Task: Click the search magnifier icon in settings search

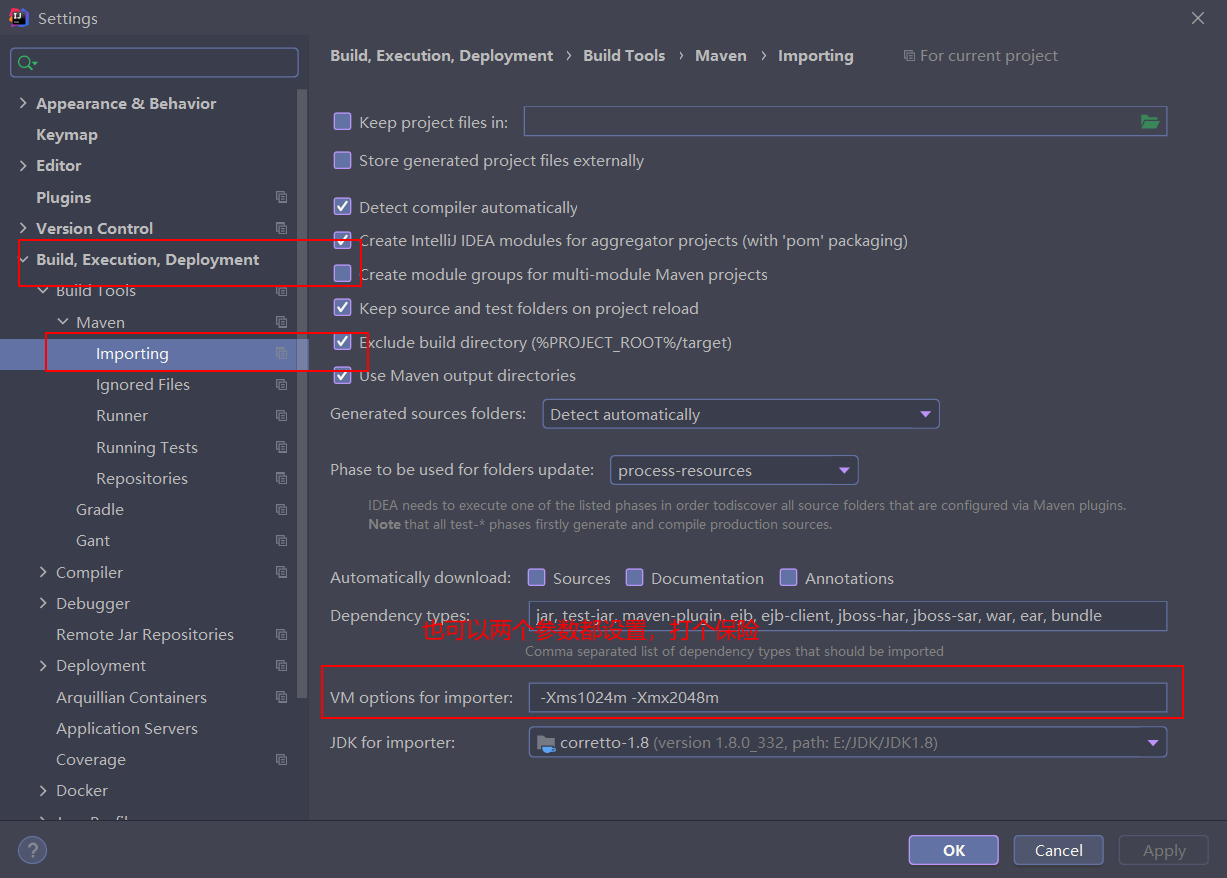Action: [x=26, y=63]
